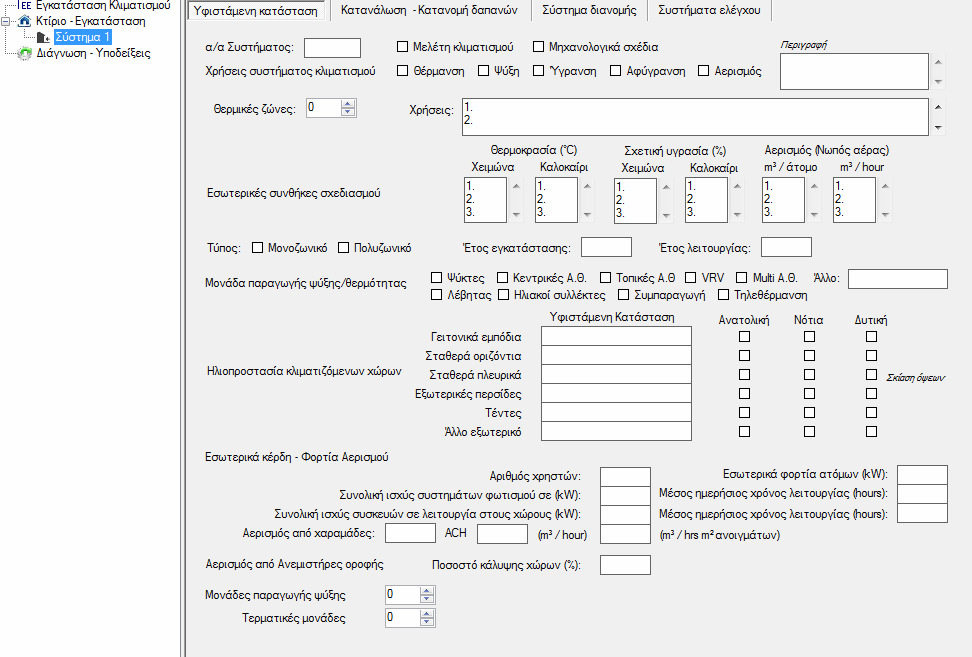Image resolution: width=972 pixels, height=657 pixels.
Task: Collapse the Κτίριο - Εγκατάσταση tree node
Action: coord(6,21)
